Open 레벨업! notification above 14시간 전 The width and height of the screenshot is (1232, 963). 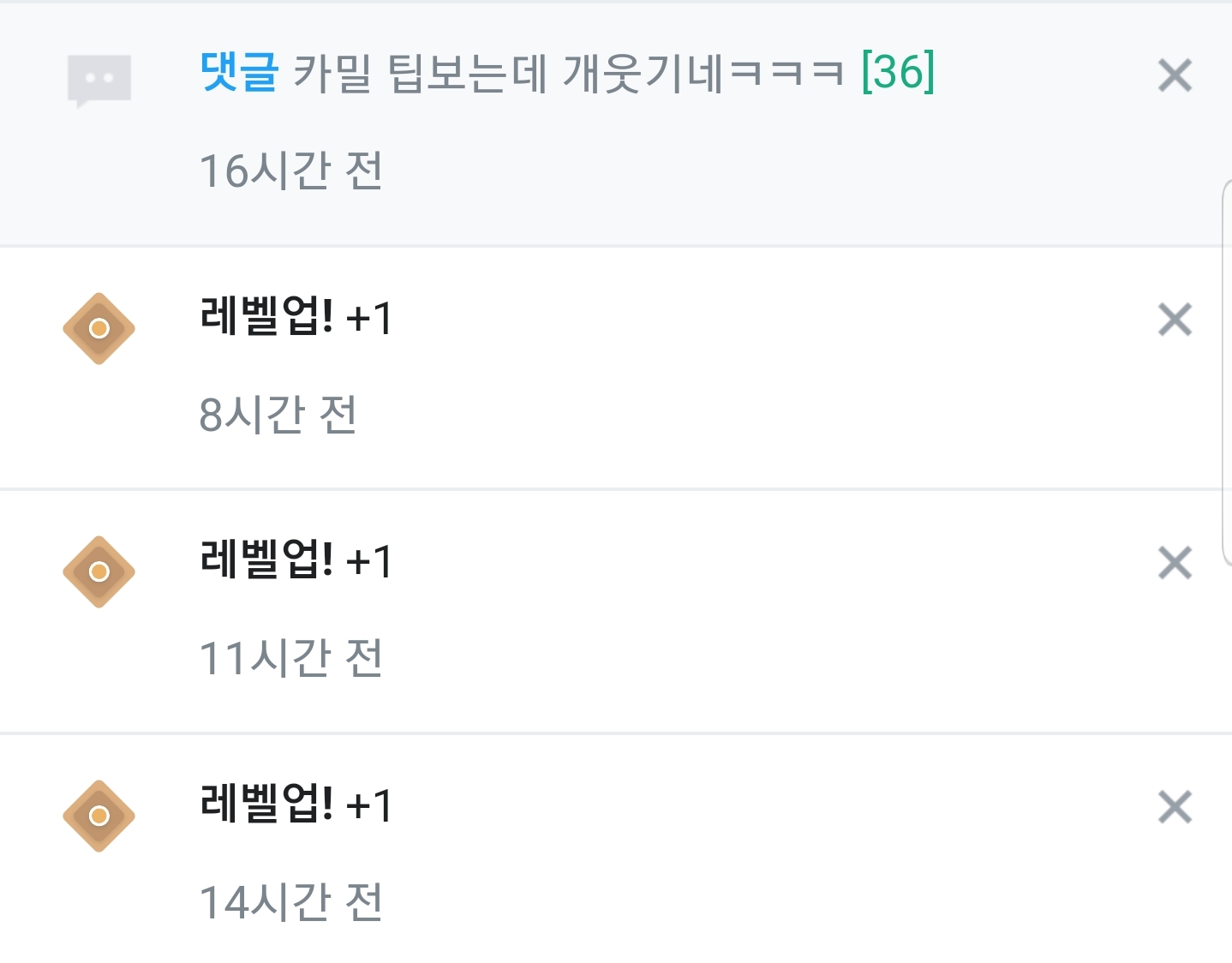(x=266, y=804)
